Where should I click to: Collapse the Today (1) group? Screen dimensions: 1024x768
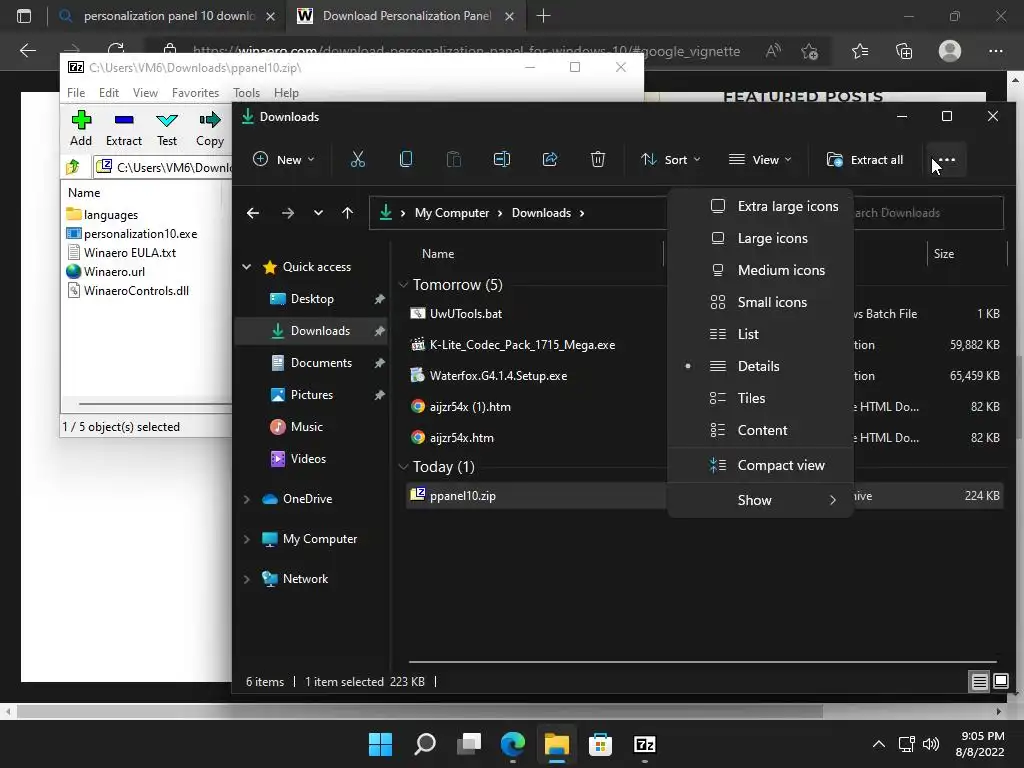click(404, 467)
